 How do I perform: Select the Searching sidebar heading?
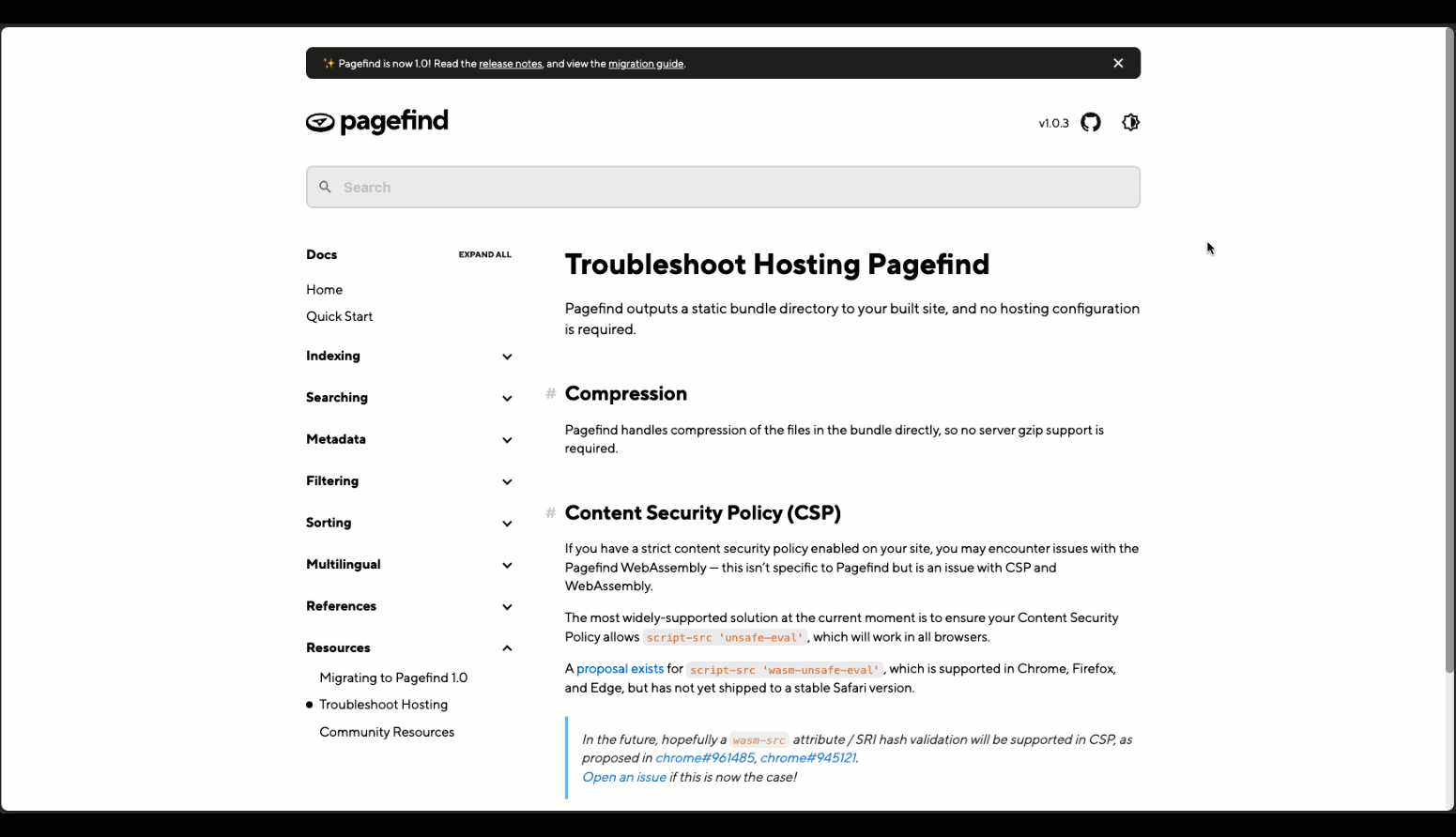click(x=337, y=397)
